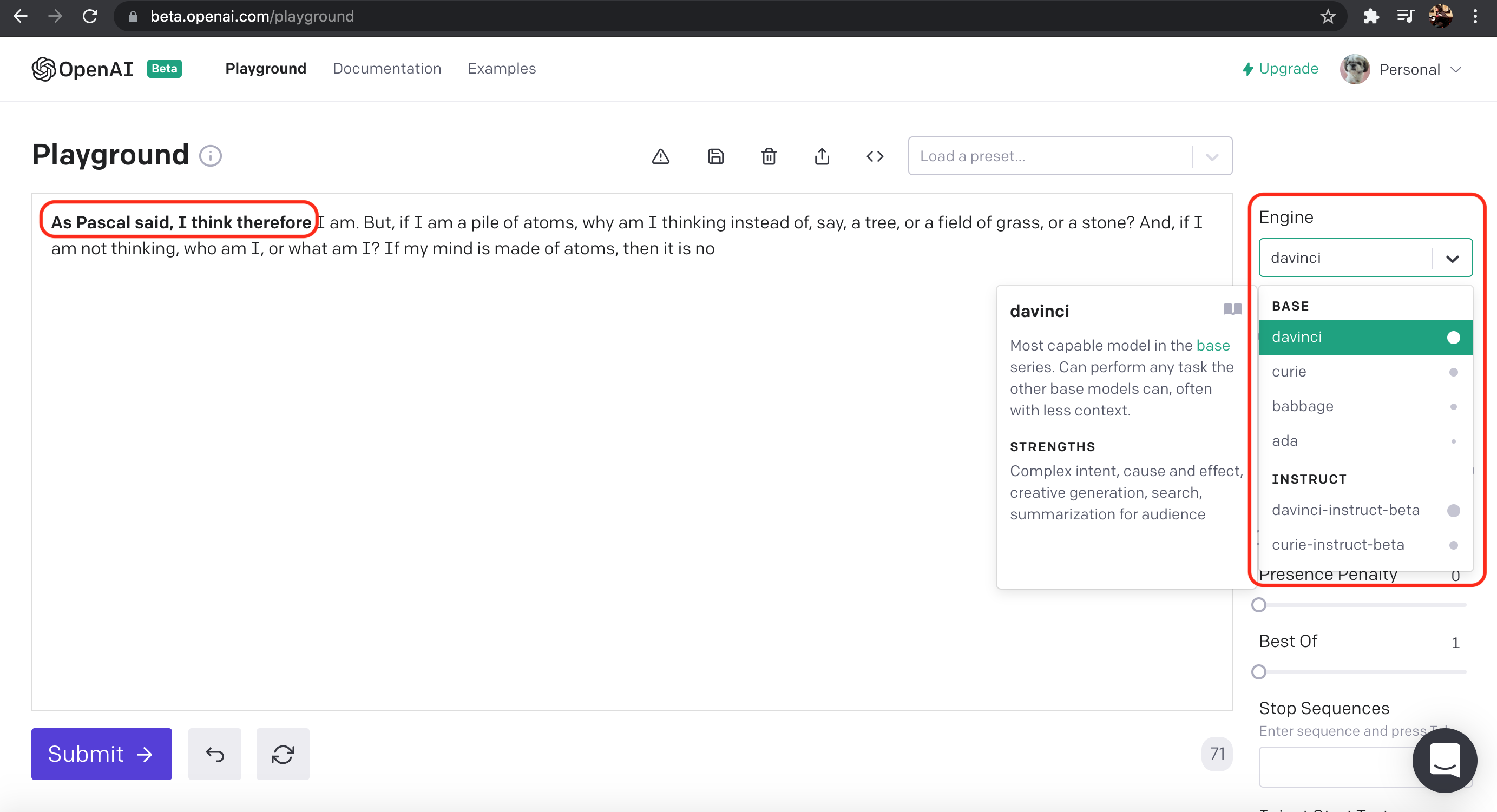This screenshot has width=1497, height=812.
Task: Click the browser forward arrow
Action: point(55,16)
